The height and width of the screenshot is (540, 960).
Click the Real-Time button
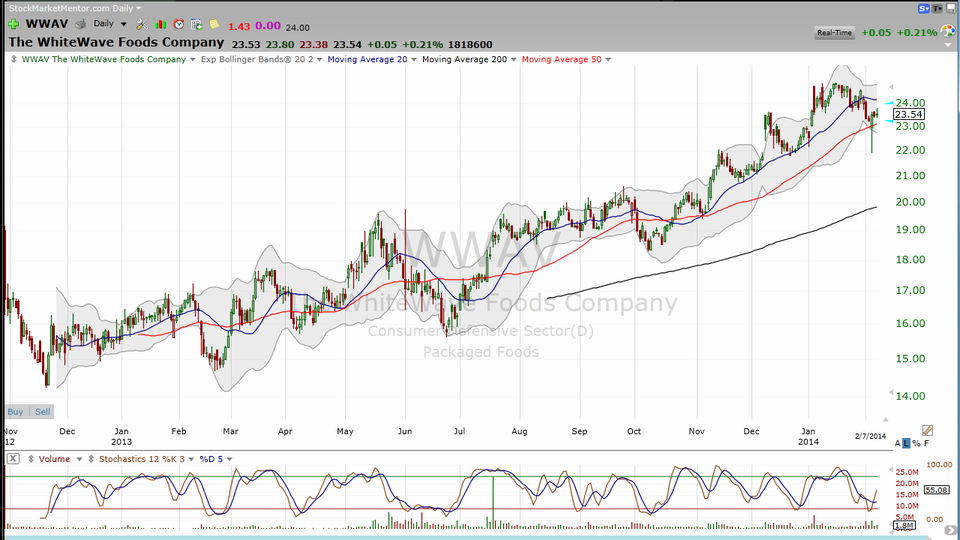click(x=834, y=32)
